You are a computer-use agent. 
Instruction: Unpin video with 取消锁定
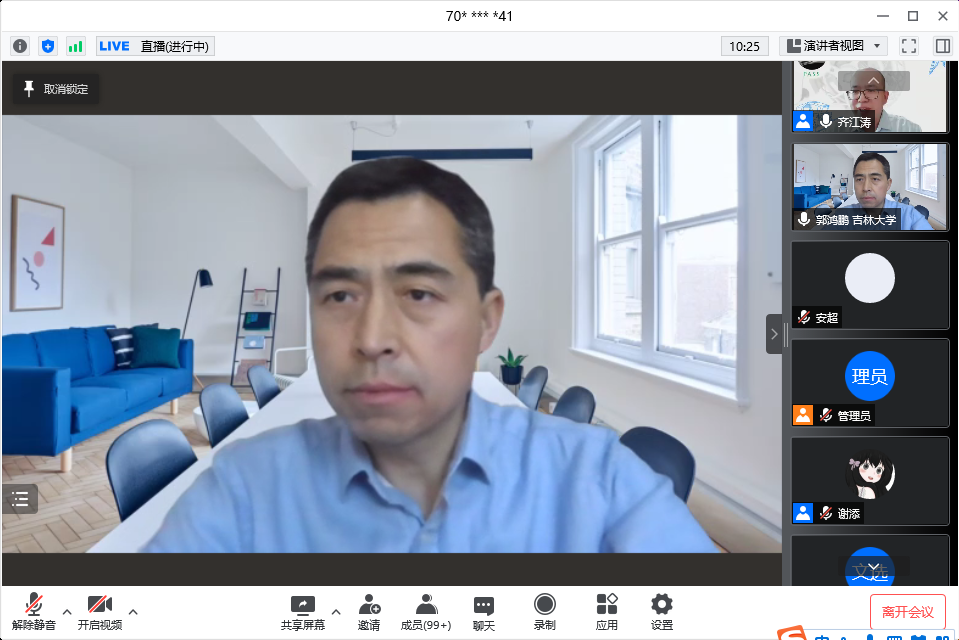coord(56,89)
